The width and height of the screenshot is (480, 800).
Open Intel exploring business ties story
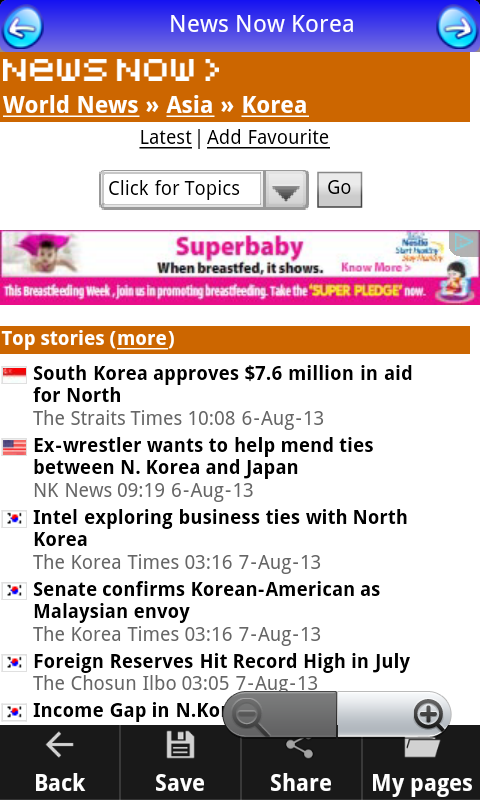(220, 528)
